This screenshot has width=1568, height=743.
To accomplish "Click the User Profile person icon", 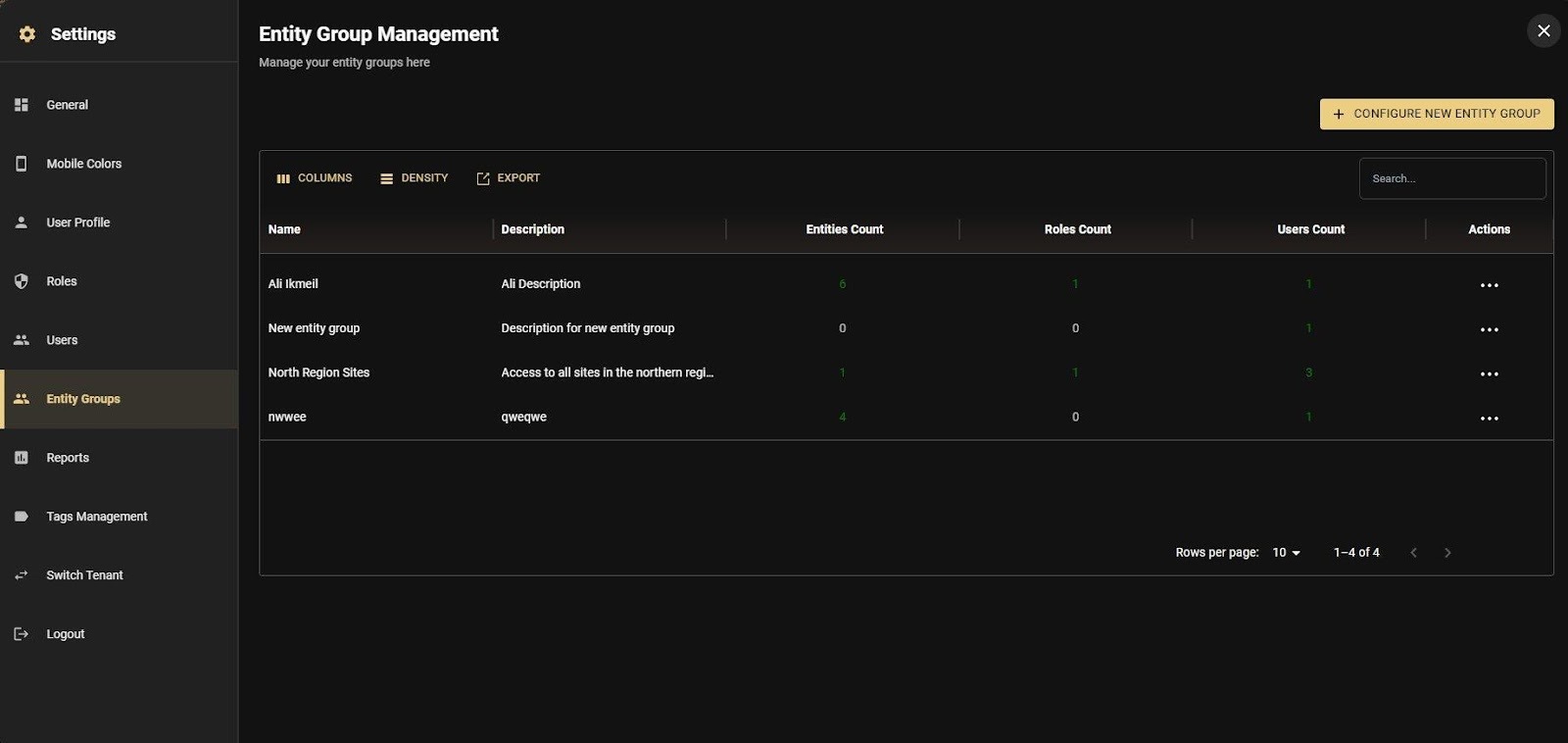I will tap(22, 223).
